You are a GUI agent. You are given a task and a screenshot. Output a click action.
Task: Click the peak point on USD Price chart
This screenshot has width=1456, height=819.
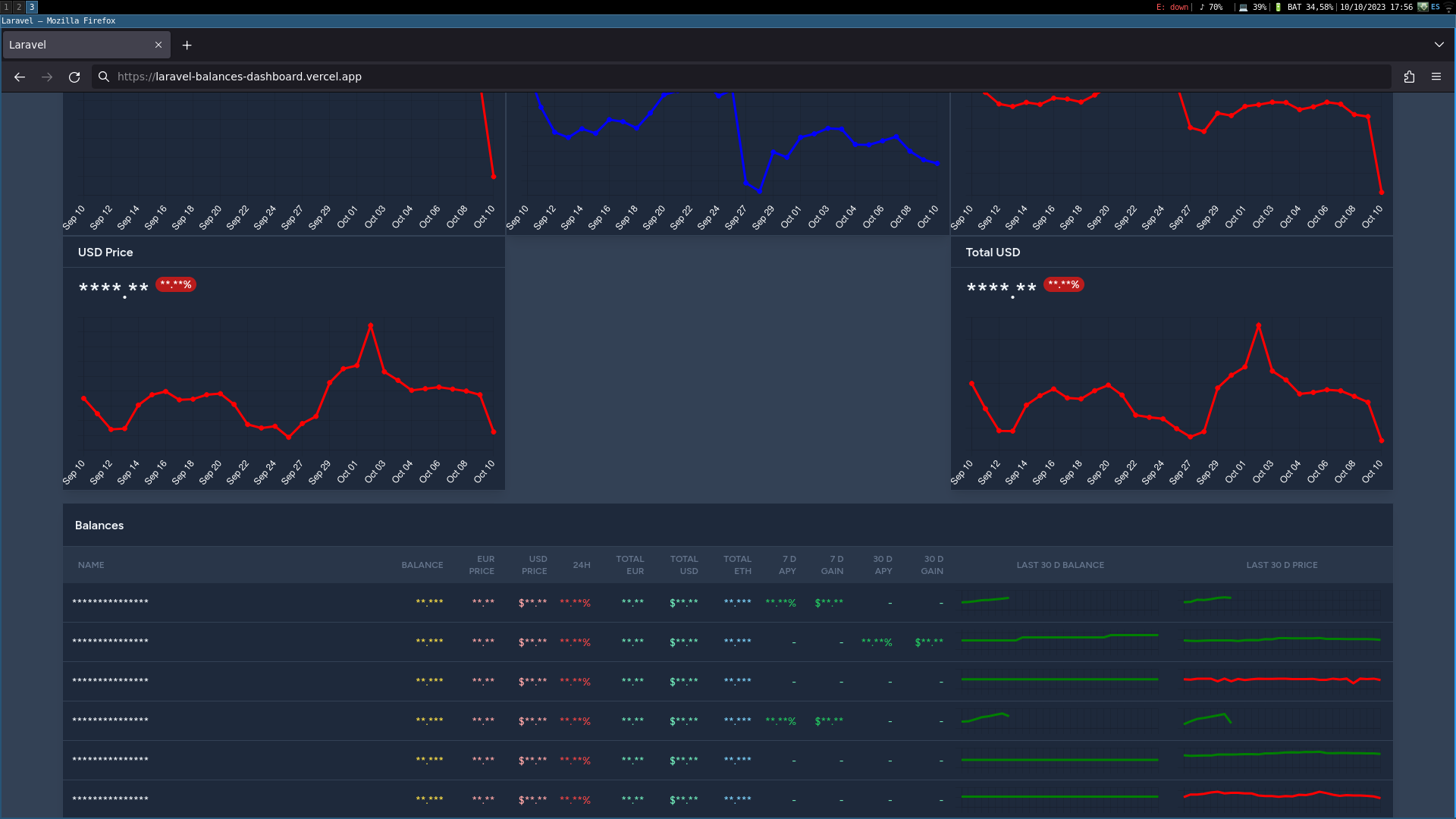(x=370, y=325)
